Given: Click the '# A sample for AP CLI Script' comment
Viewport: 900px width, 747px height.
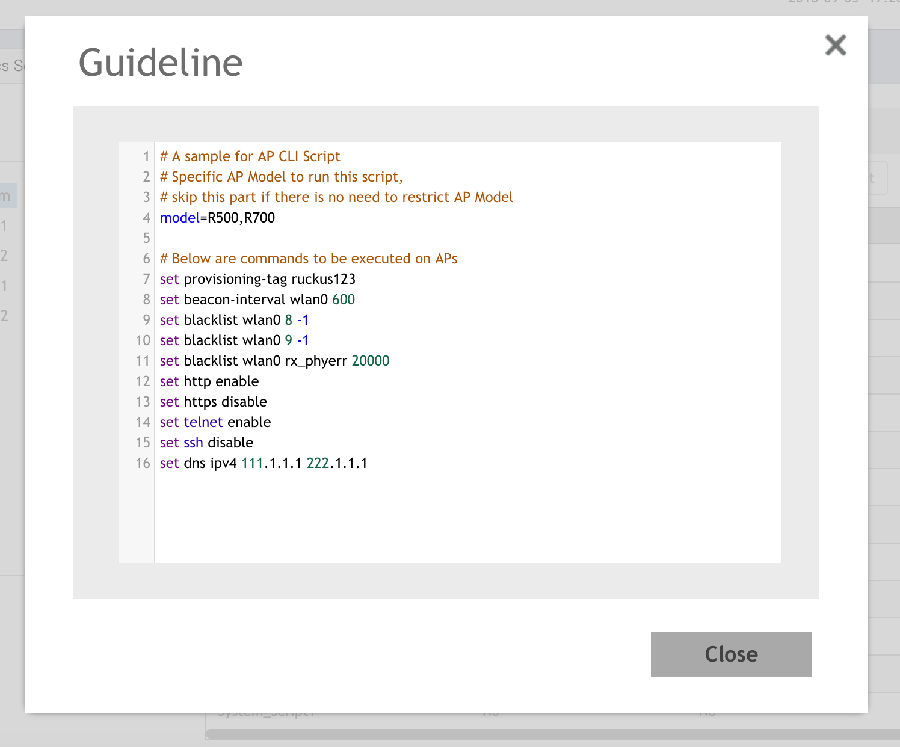Looking at the screenshot, I should point(250,156).
